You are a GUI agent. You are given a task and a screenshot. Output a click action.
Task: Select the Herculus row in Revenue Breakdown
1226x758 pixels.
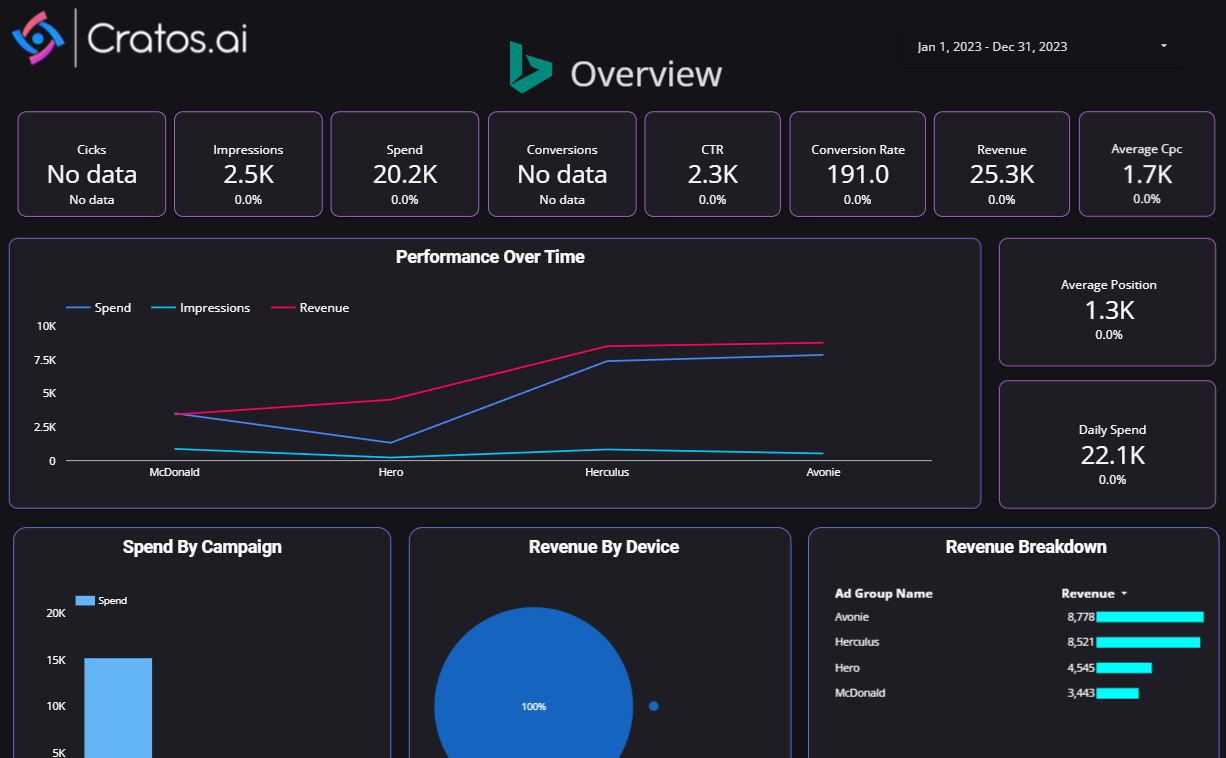[x=1019, y=642]
